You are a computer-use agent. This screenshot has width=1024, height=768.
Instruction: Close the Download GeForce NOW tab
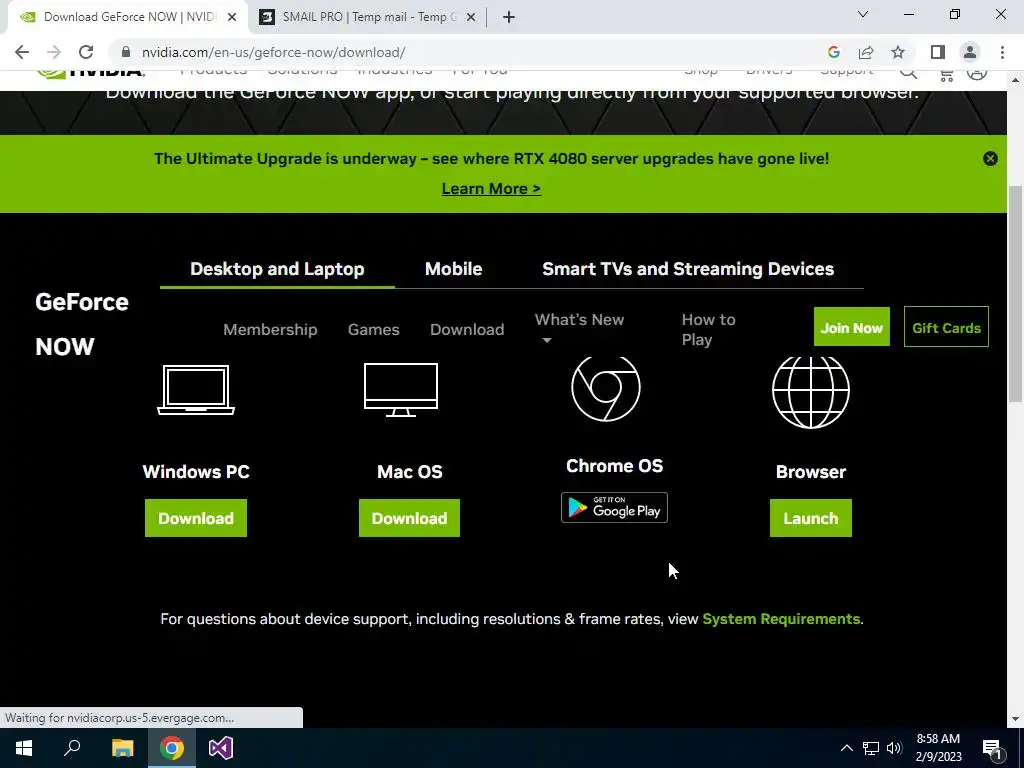(232, 17)
